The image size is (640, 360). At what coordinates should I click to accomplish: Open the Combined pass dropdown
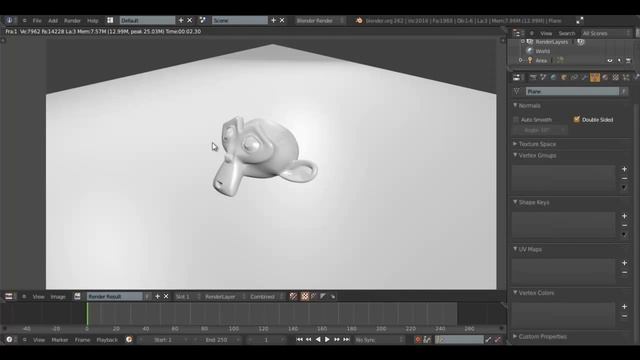click(266, 297)
